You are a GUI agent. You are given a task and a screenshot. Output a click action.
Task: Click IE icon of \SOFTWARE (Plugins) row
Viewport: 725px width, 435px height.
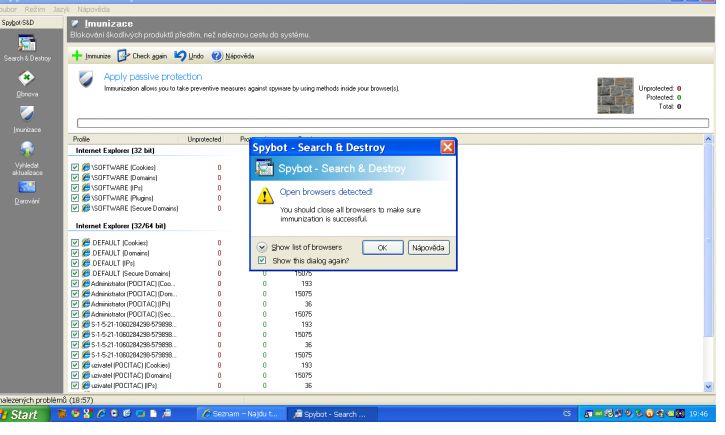coord(86,198)
